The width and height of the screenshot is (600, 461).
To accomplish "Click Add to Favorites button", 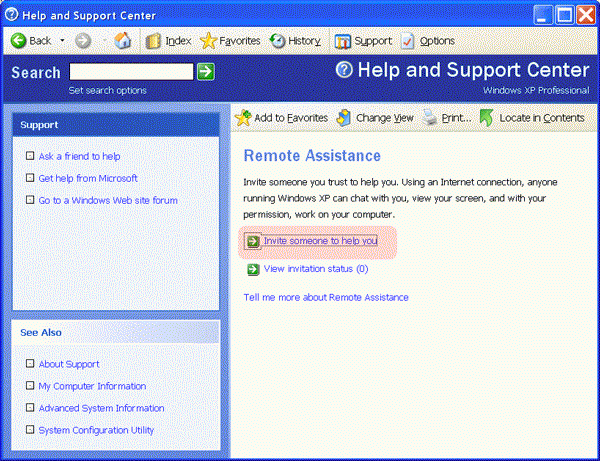I will point(242,117).
